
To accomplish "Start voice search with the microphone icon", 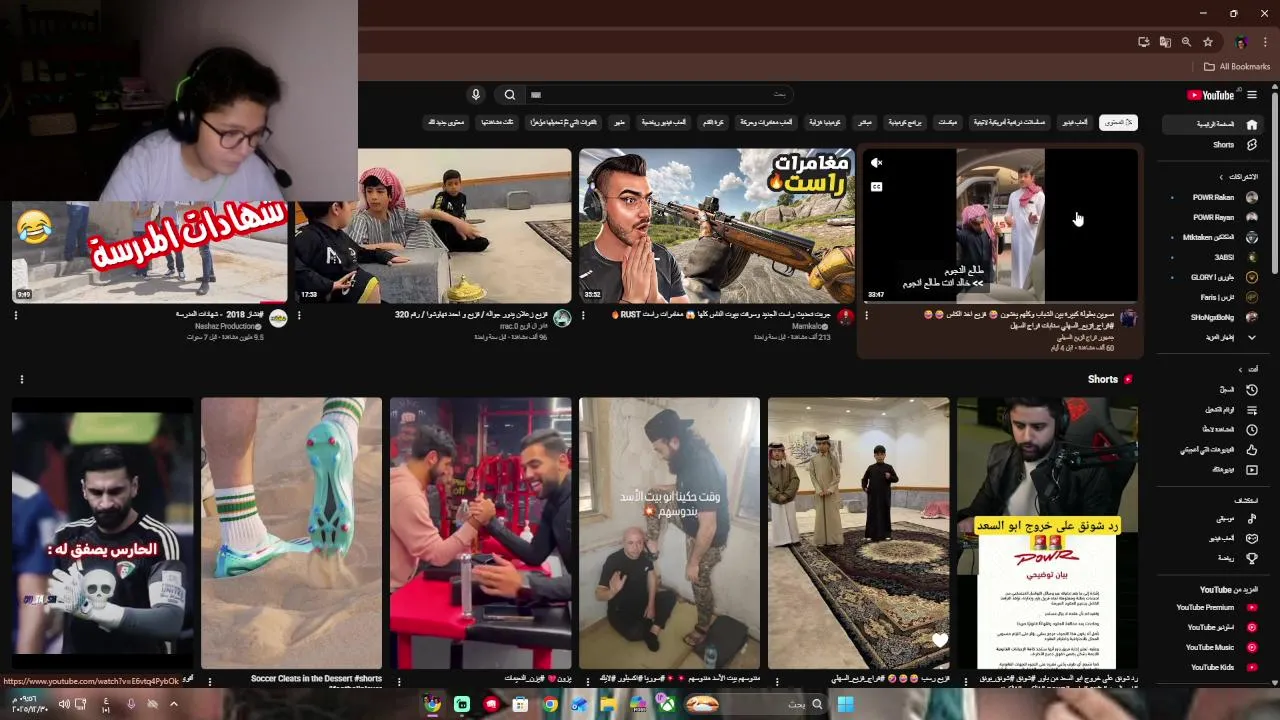I will click(476, 94).
